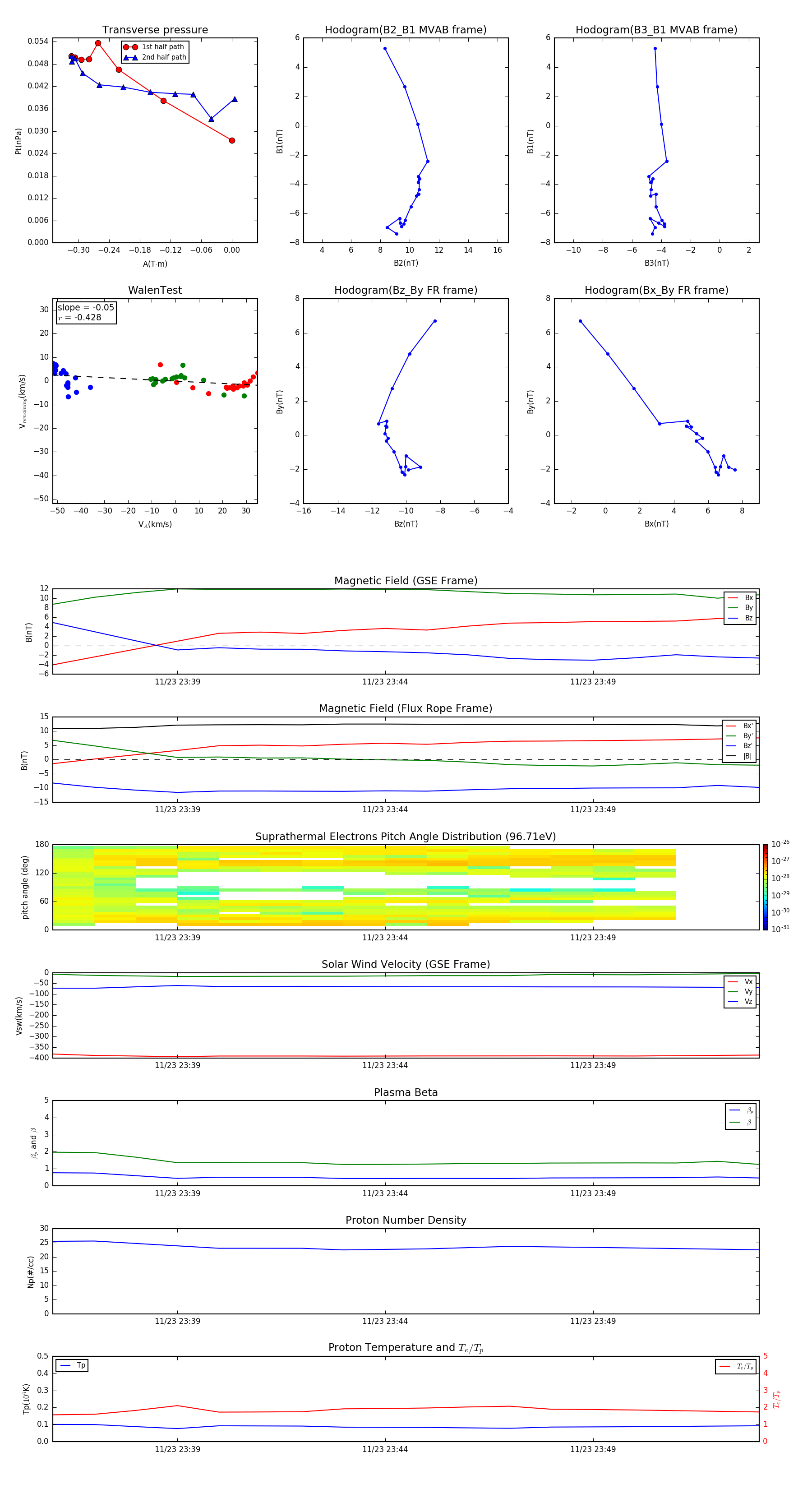This screenshot has width=812, height=1489.
Task: Click '11/23 23:39' tick under GSE magnetic field
Action: click(177, 682)
